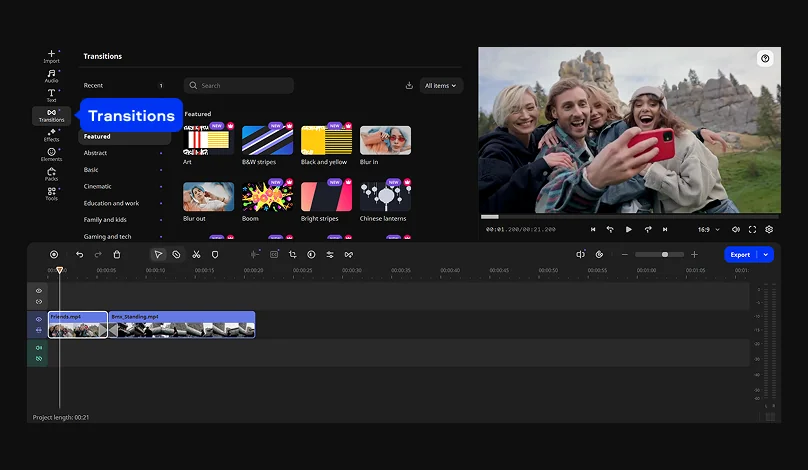The width and height of the screenshot is (808, 470).
Task: Toggle visibility eye on the video track
Action: (39, 319)
